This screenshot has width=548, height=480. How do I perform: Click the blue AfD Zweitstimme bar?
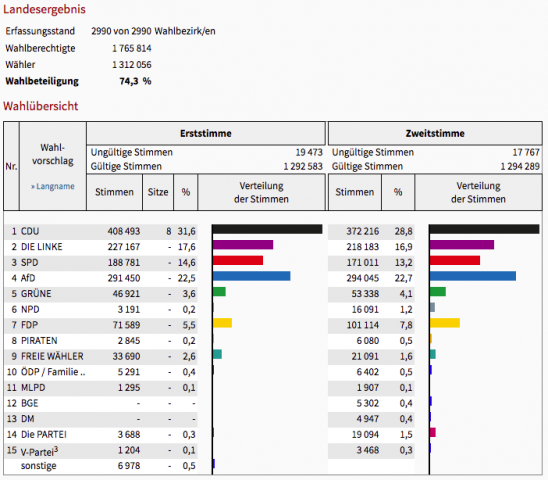473,276
